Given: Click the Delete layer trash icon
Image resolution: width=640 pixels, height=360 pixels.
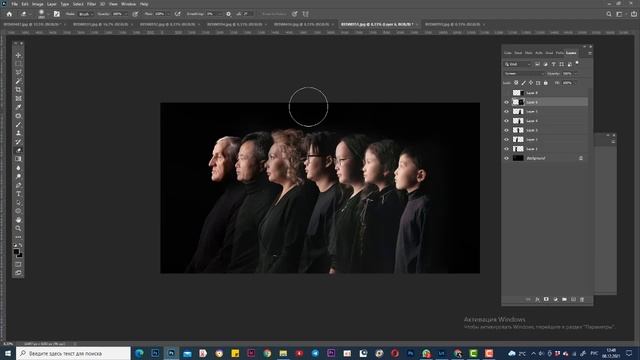Looking at the screenshot, I should click(x=582, y=299).
